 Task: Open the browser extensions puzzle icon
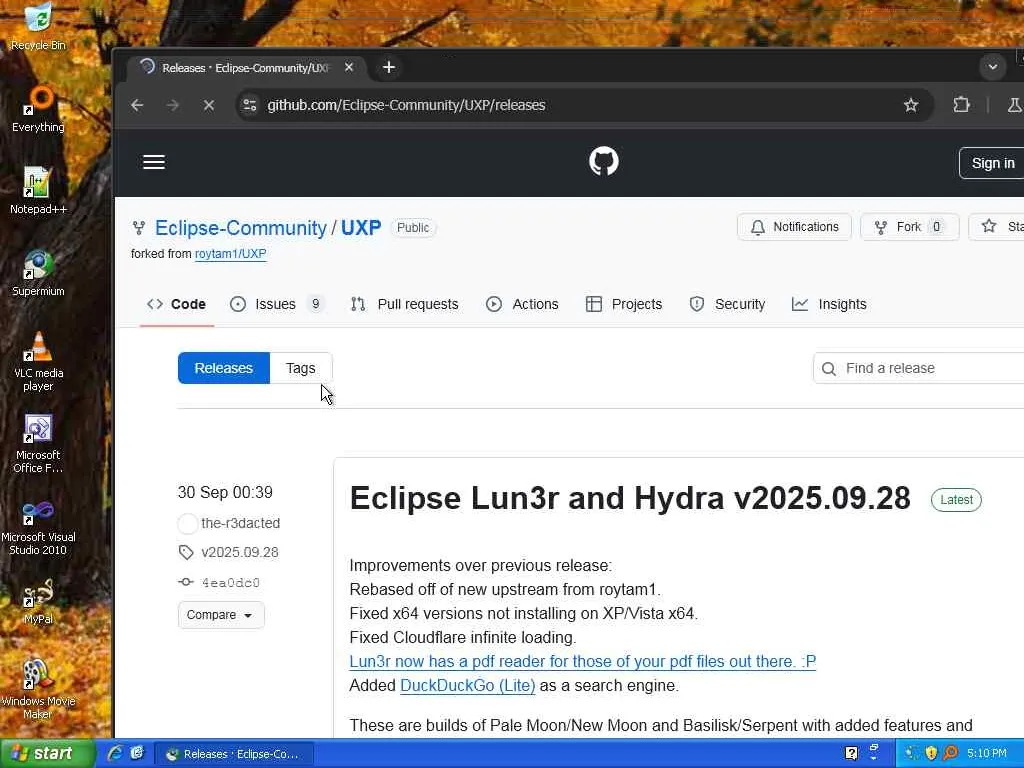pyautogui.click(x=961, y=105)
